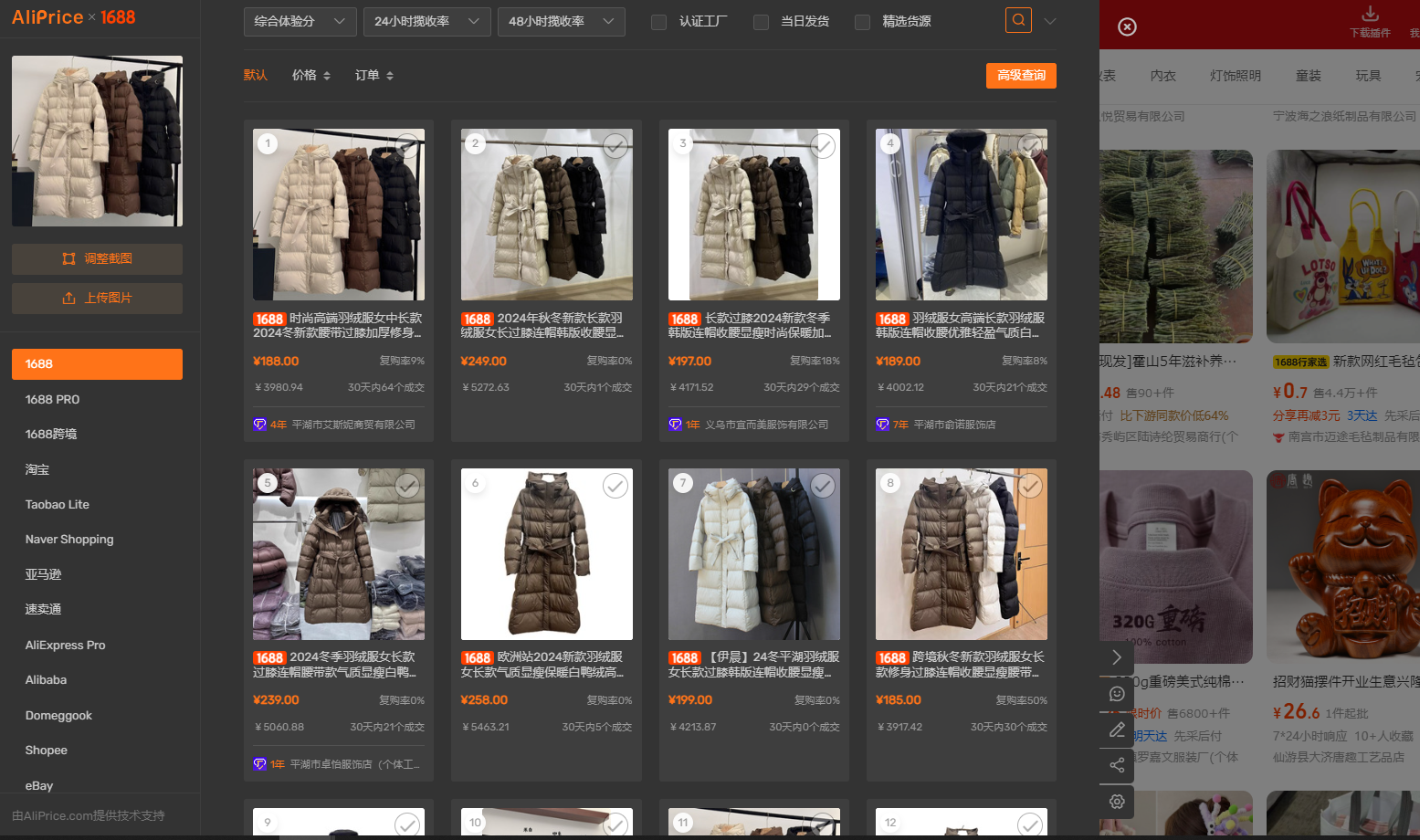
Task: Sort results by 价格
Action: click(311, 76)
